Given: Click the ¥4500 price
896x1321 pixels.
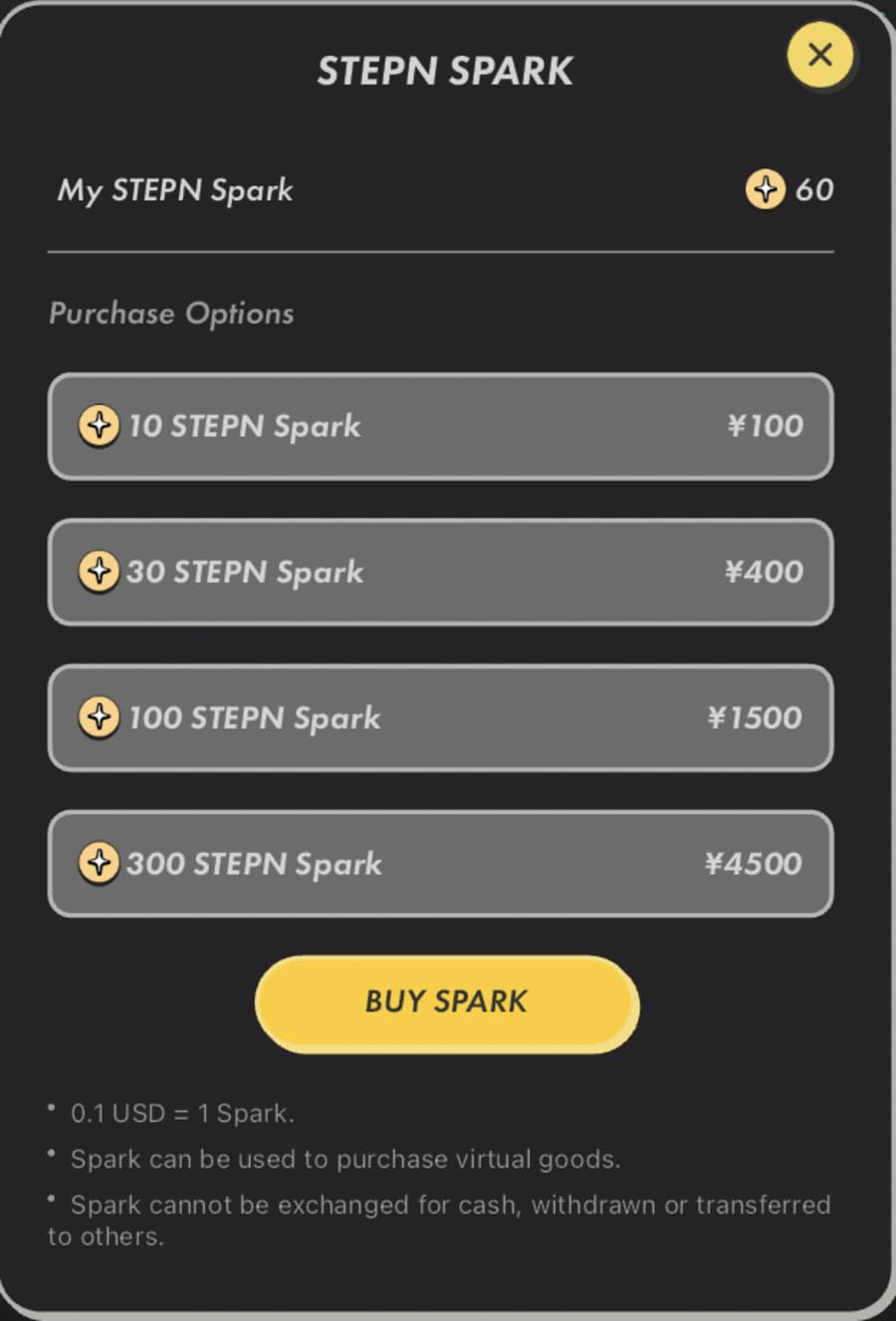Looking at the screenshot, I should 753,863.
